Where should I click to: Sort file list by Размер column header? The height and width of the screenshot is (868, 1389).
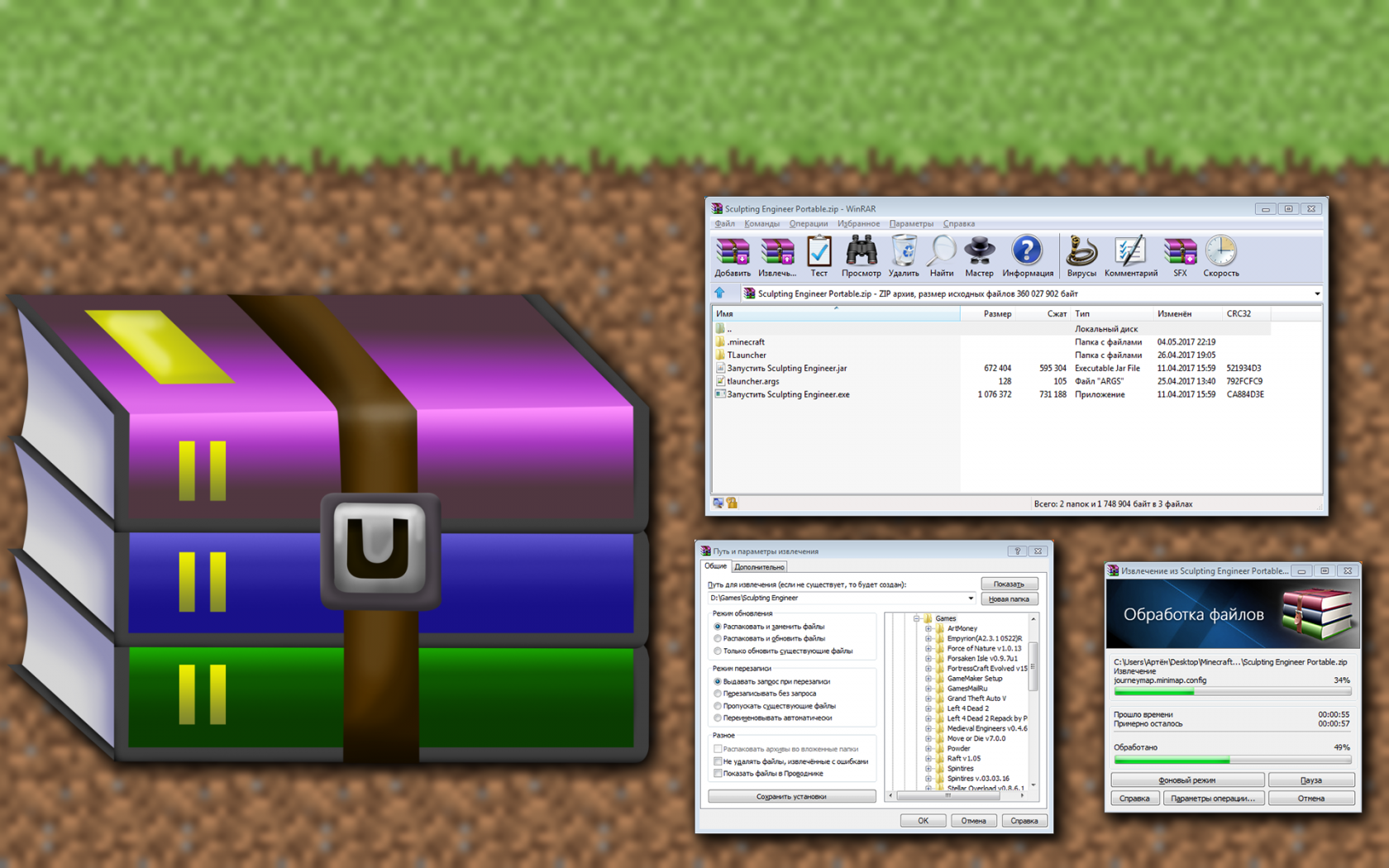(x=987, y=313)
